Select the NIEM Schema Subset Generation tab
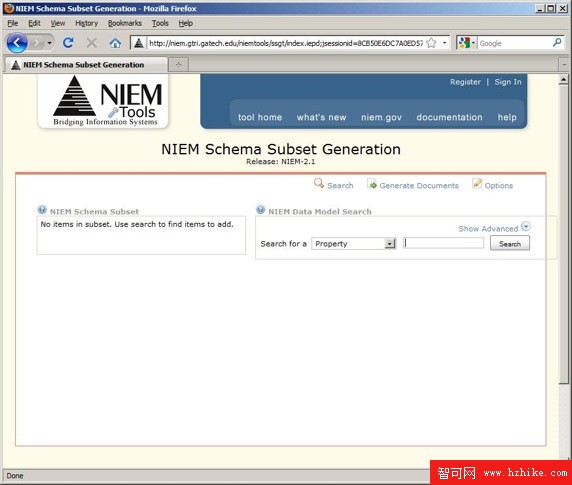 pos(86,65)
